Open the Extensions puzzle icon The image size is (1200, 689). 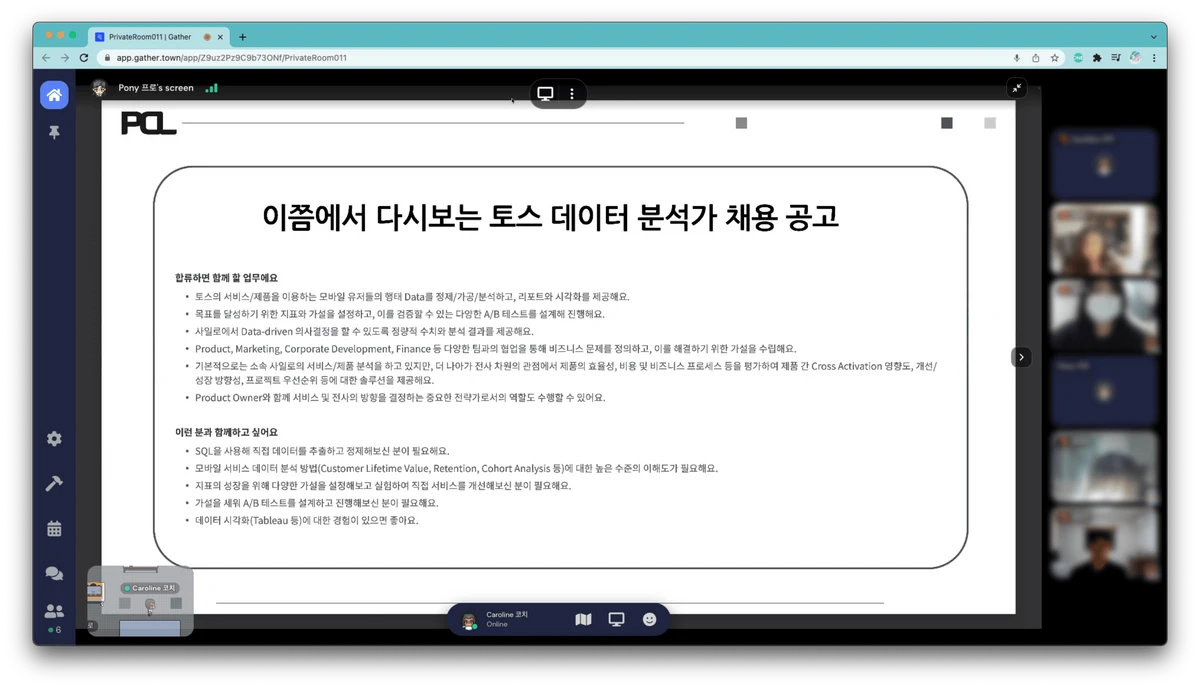(1097, 58)
